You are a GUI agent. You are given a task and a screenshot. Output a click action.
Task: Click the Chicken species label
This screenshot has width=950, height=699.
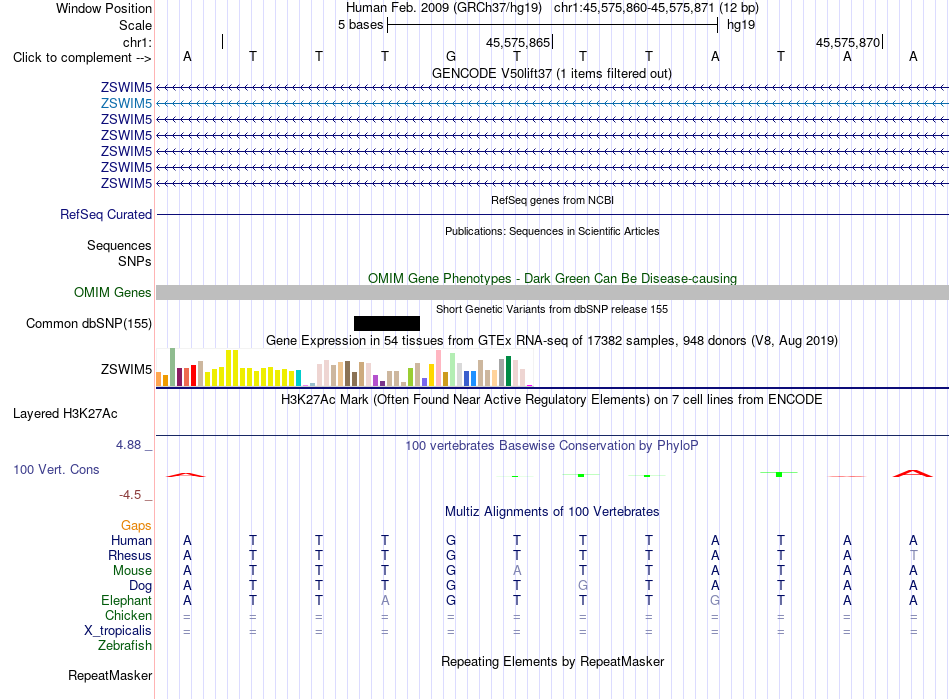click(x=128, y=615)
